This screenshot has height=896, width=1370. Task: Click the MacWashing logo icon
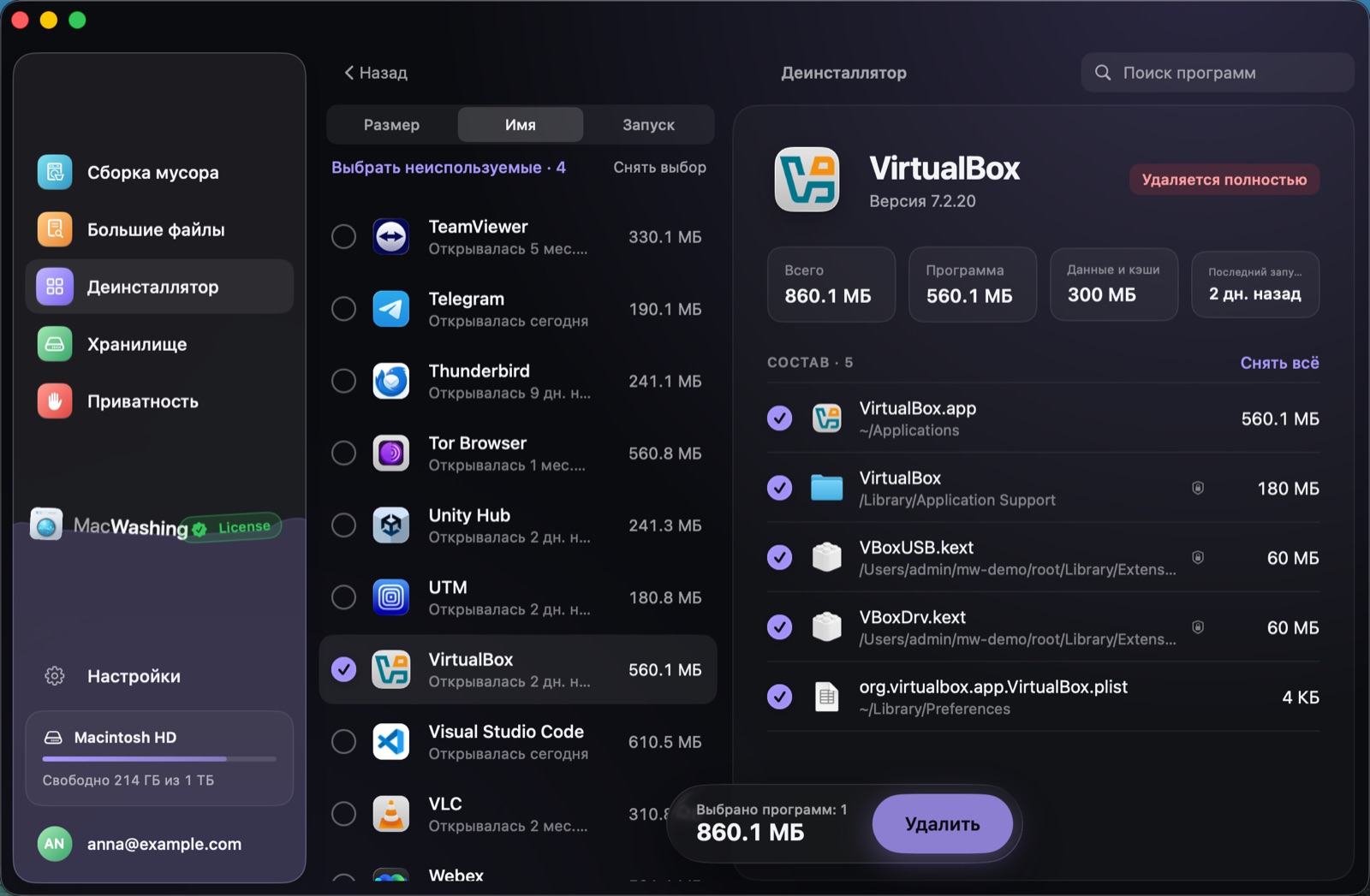[x=46, y=524]
